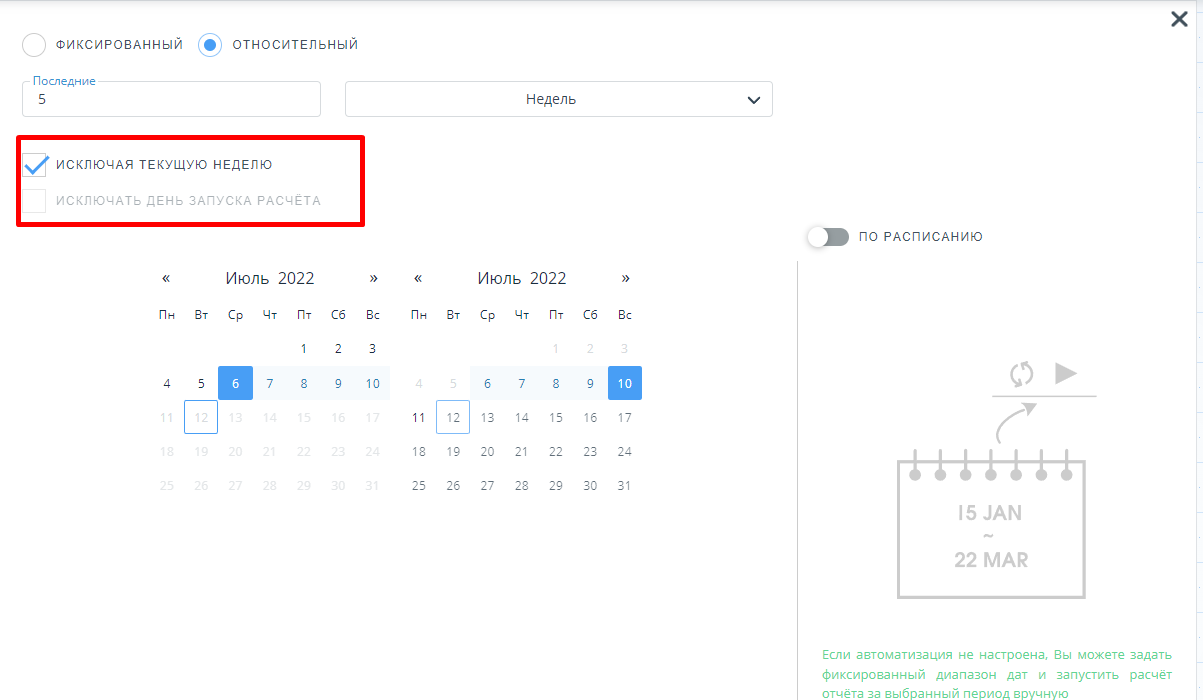Enable the По расписанию toggle switch
Viewport: 1203px width, 700px height.
click(828, 237)
